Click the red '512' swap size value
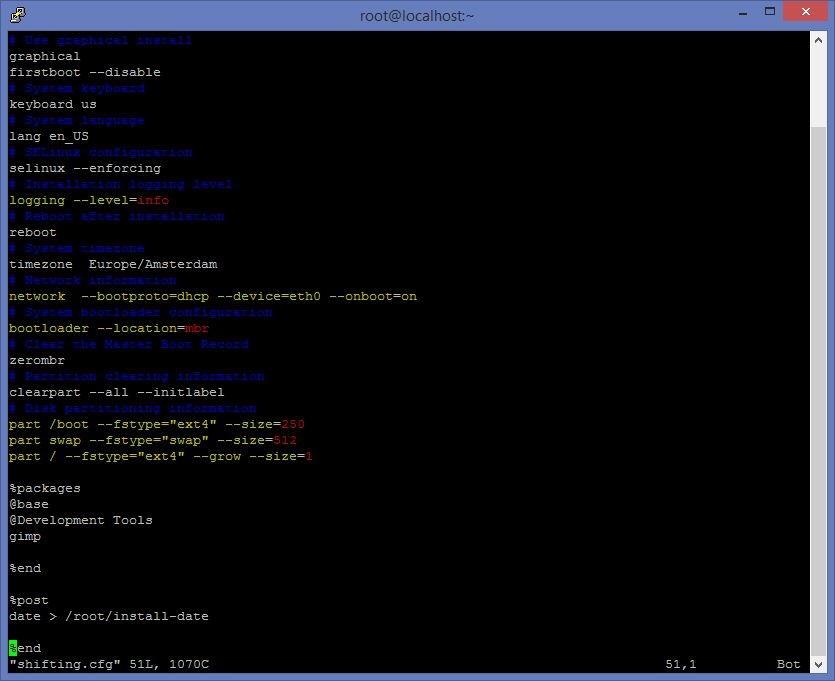Screen dimensions: 835x681 coord(285,440)
